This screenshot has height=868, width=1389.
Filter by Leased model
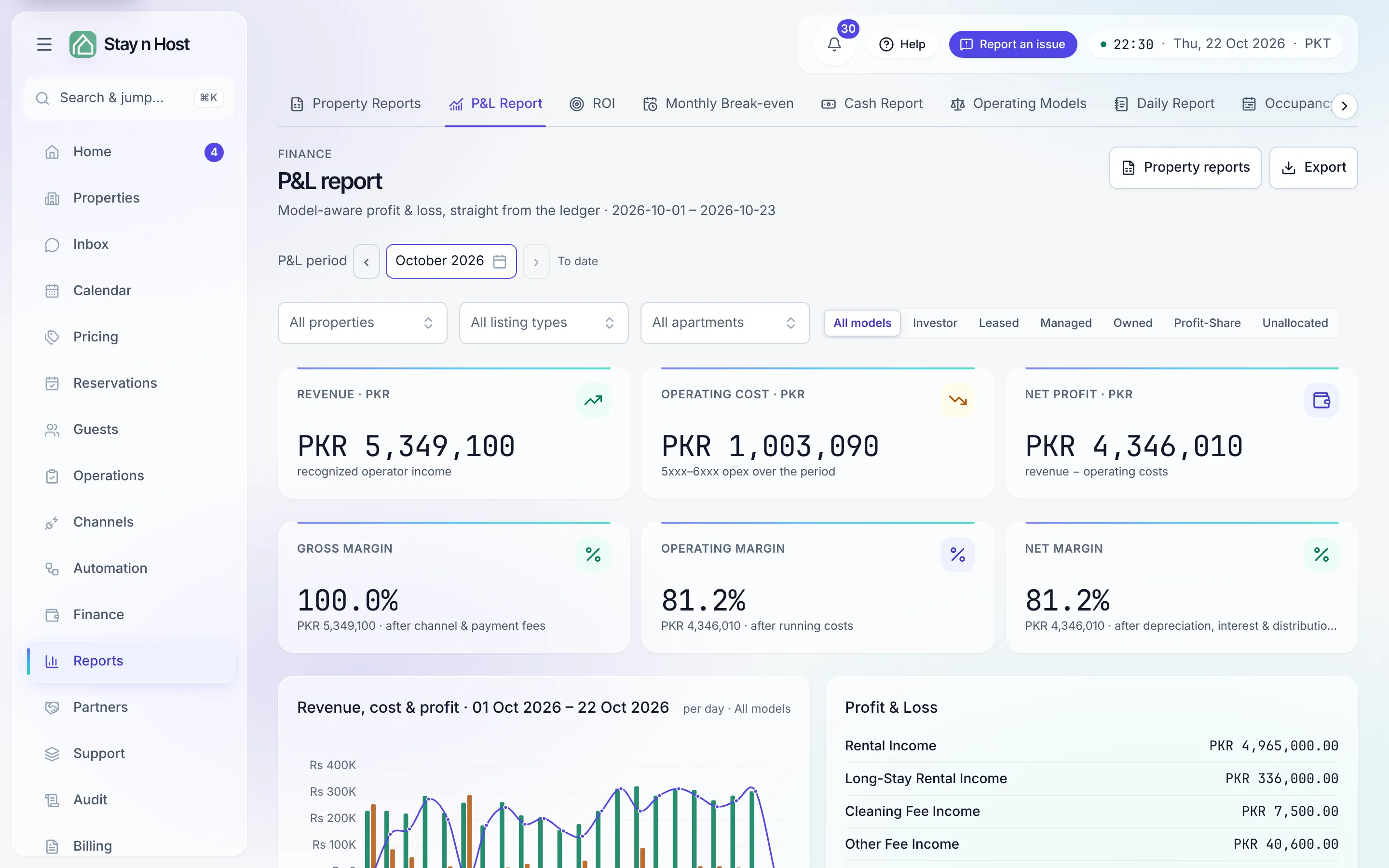[x=998, y=323]
